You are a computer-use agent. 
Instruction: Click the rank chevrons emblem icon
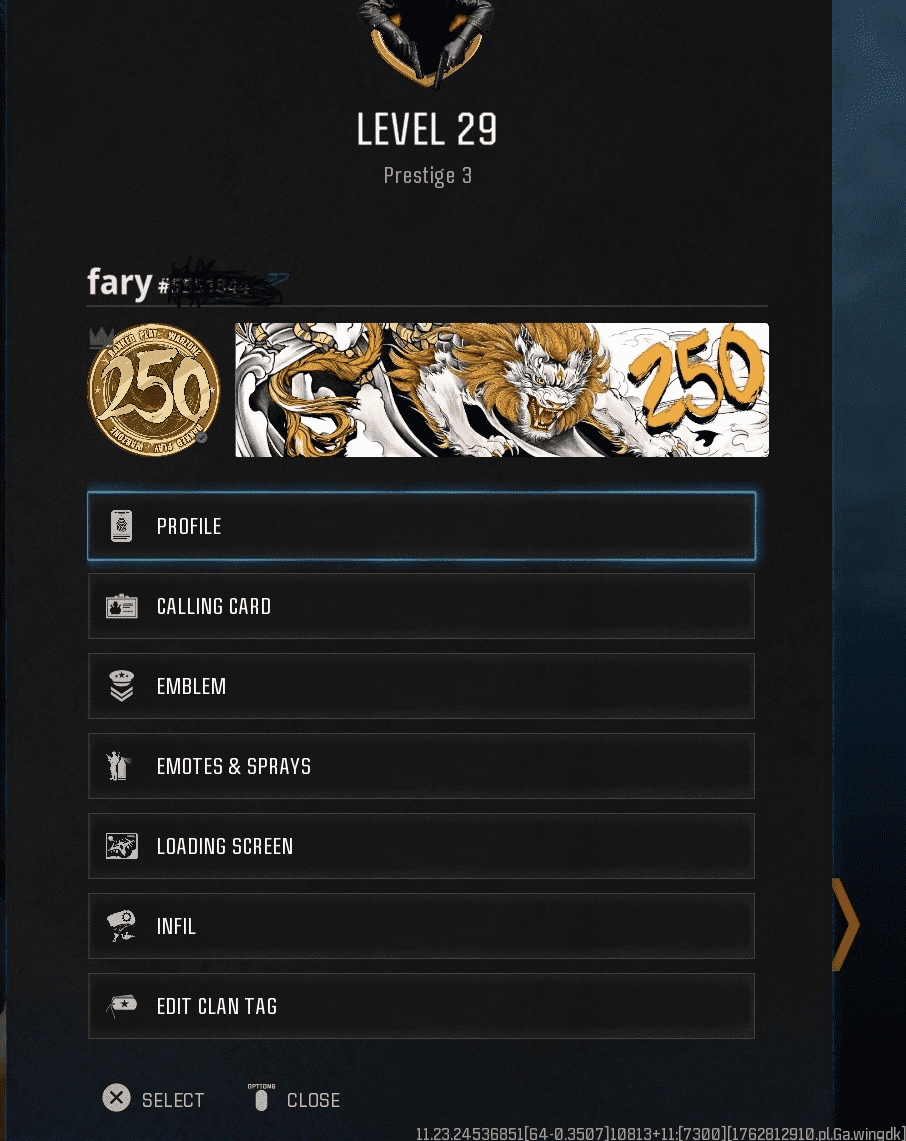click(x=122, y=686)
